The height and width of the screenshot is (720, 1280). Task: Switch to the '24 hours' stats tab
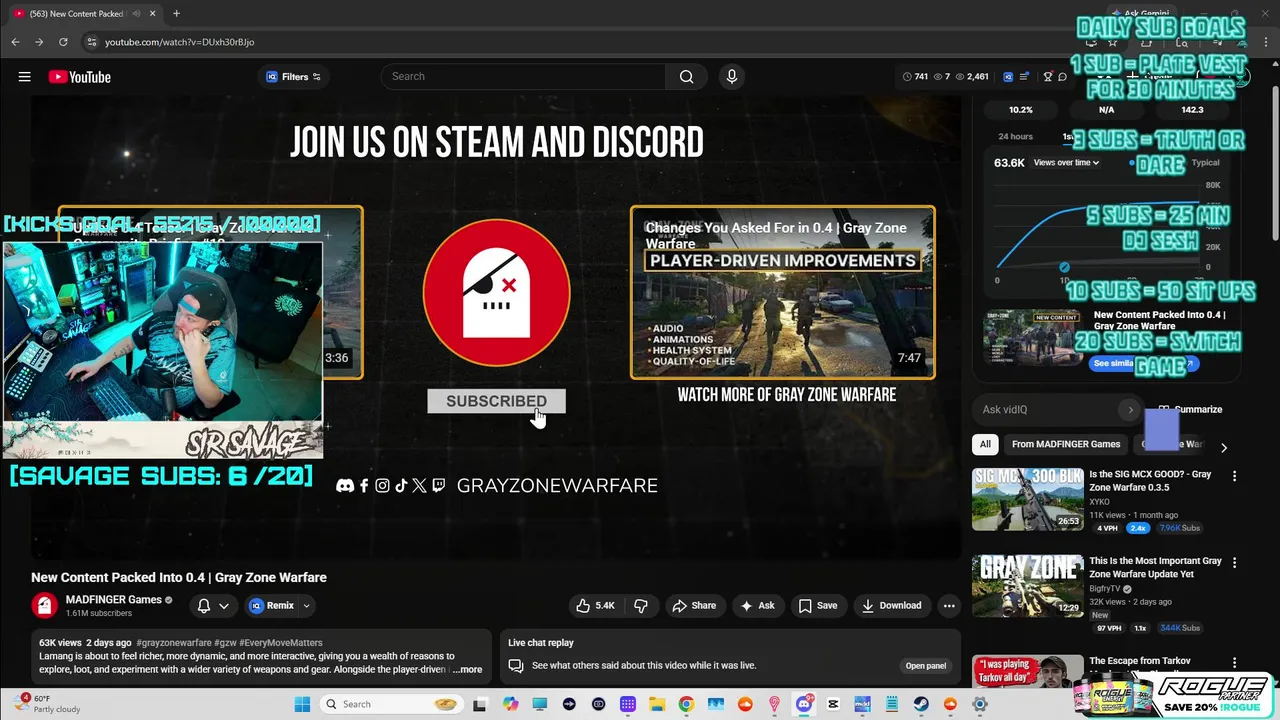pos(1015,136)
